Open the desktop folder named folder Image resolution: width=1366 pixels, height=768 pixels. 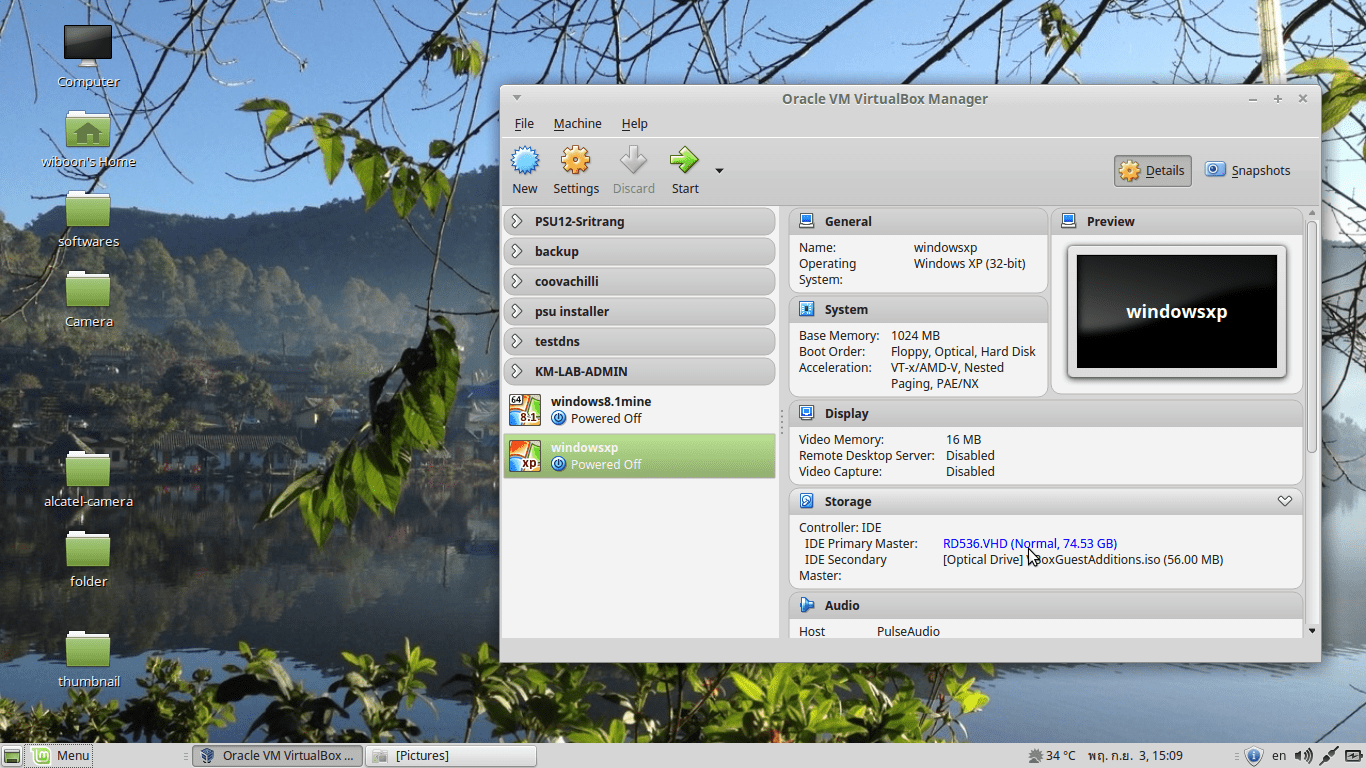(x=88, y=549)
